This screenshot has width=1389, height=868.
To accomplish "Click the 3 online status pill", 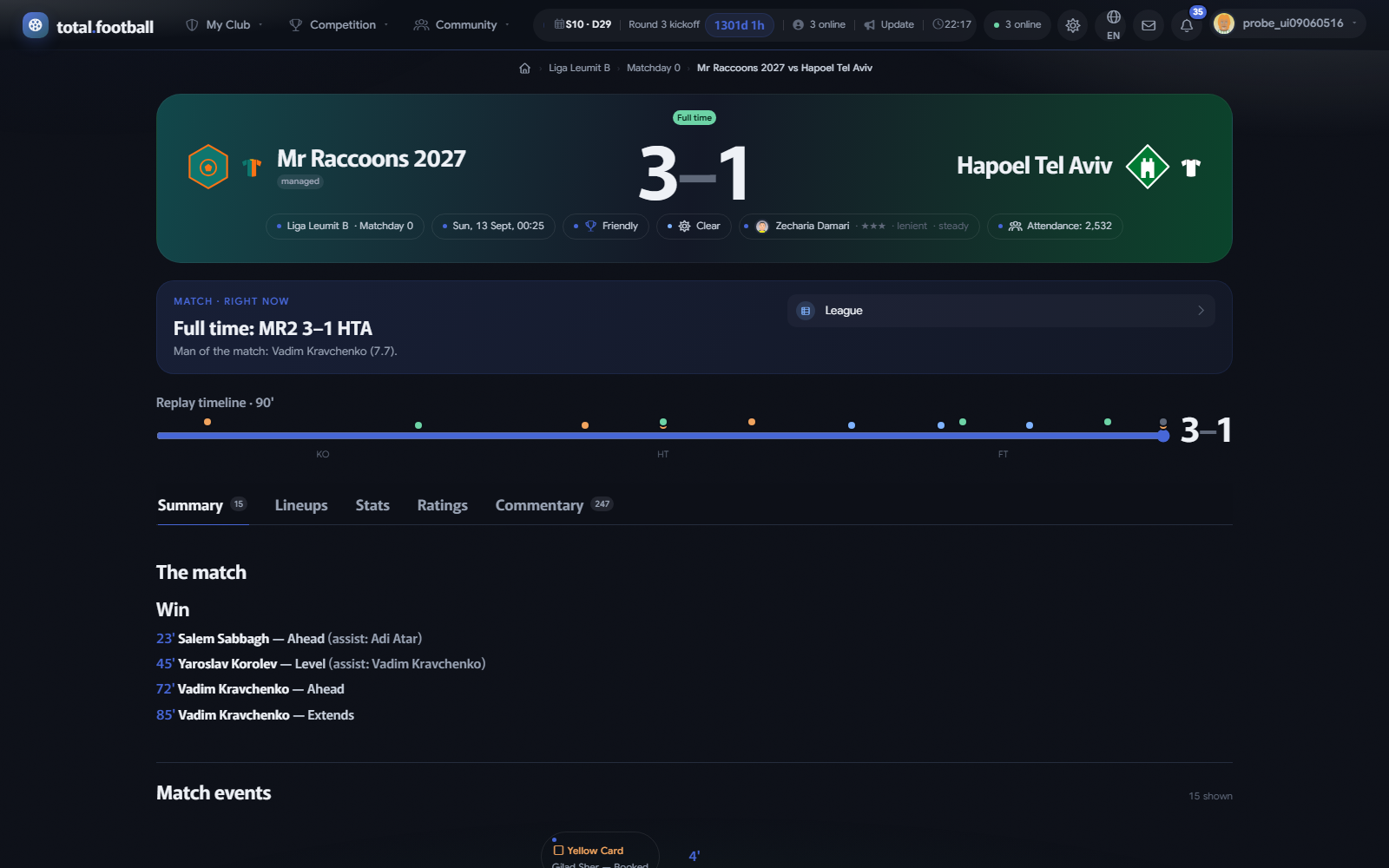I will 1017,24.
